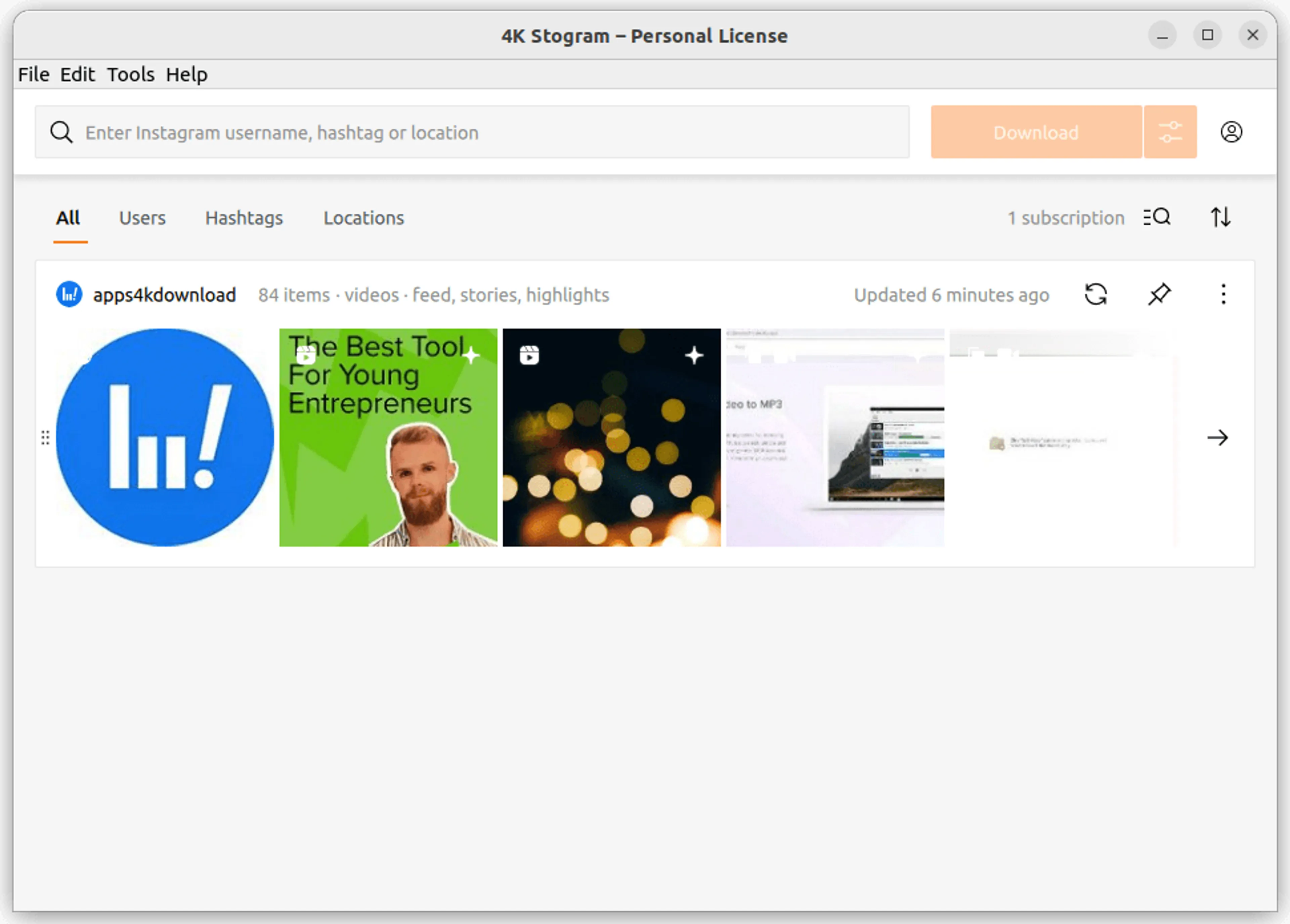Viewport: 1290px width, 924px height.
Task: Pin the apps4kdownload subscription
Action: coord(1159,295)
